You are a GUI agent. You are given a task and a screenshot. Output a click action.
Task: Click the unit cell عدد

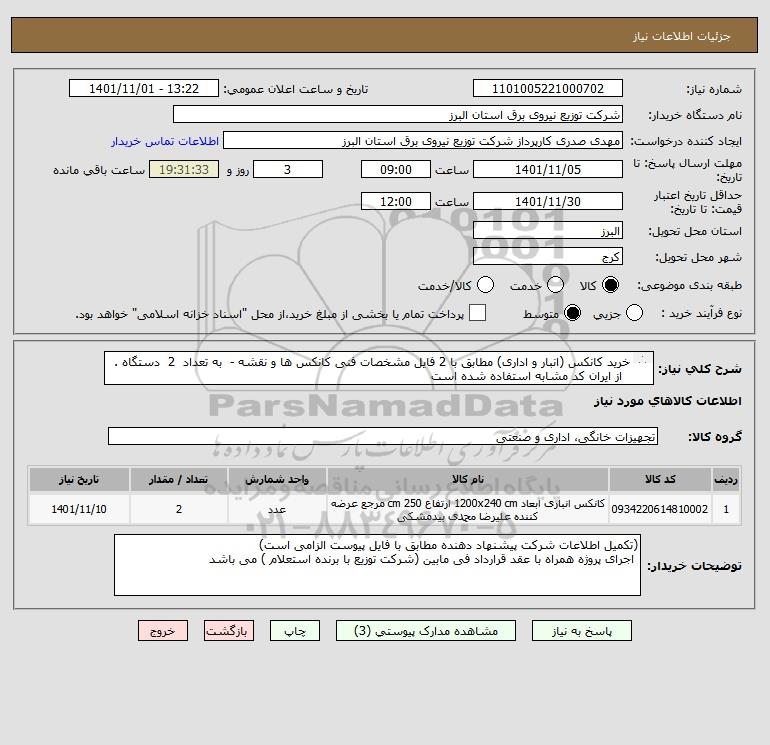277,509
